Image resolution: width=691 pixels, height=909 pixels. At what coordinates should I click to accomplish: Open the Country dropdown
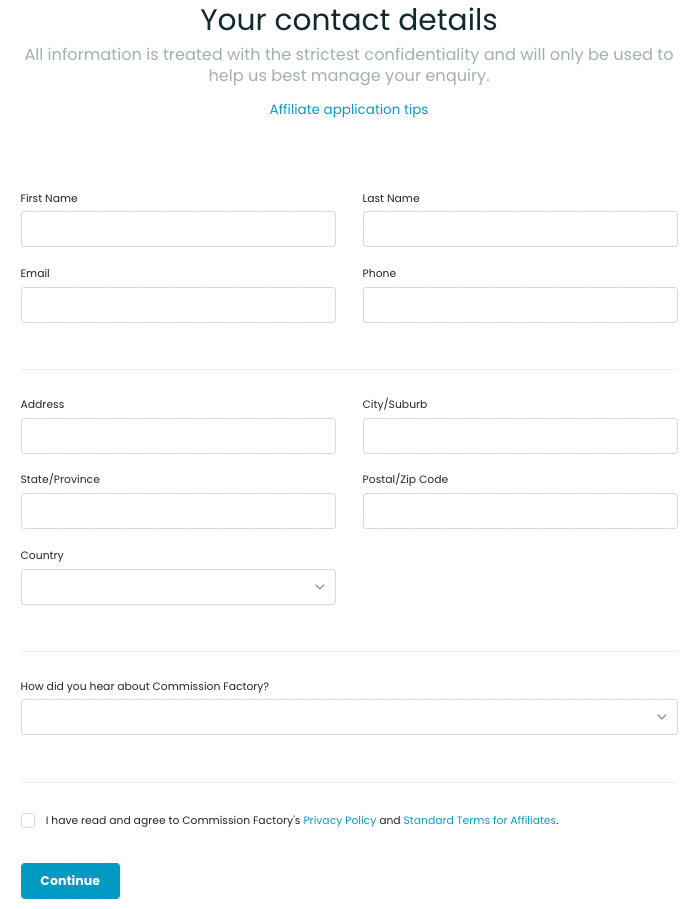(x=178, y=587)
